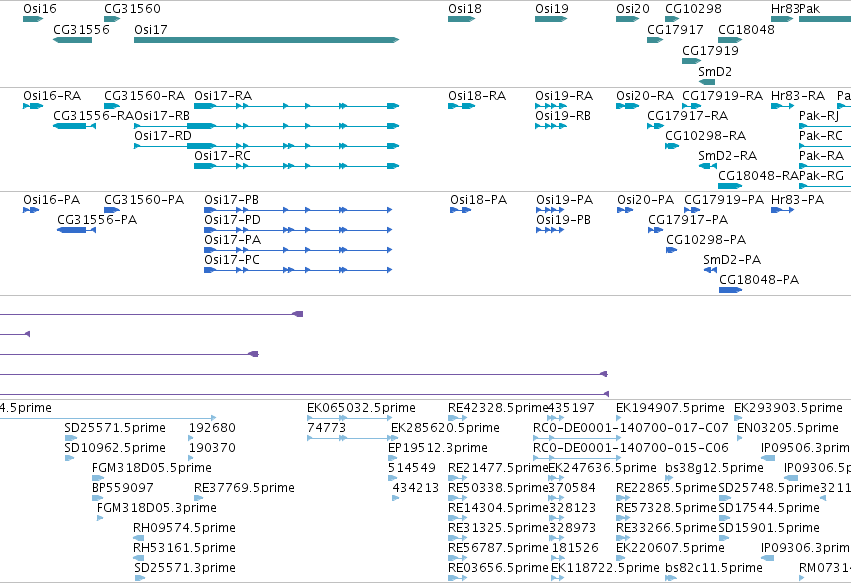The height and width of the screenshot is (583, 851).
Task: Select the SmD2 gene label
Action: point(715,72)
